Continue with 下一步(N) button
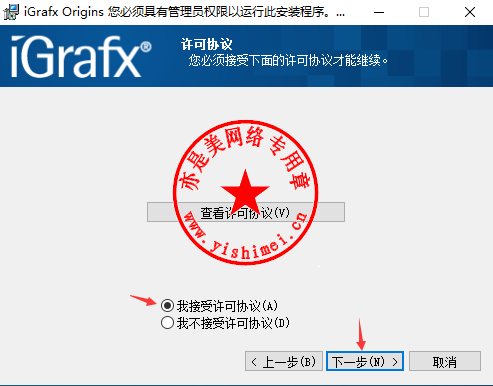493x386 pixels. [365, 361]
